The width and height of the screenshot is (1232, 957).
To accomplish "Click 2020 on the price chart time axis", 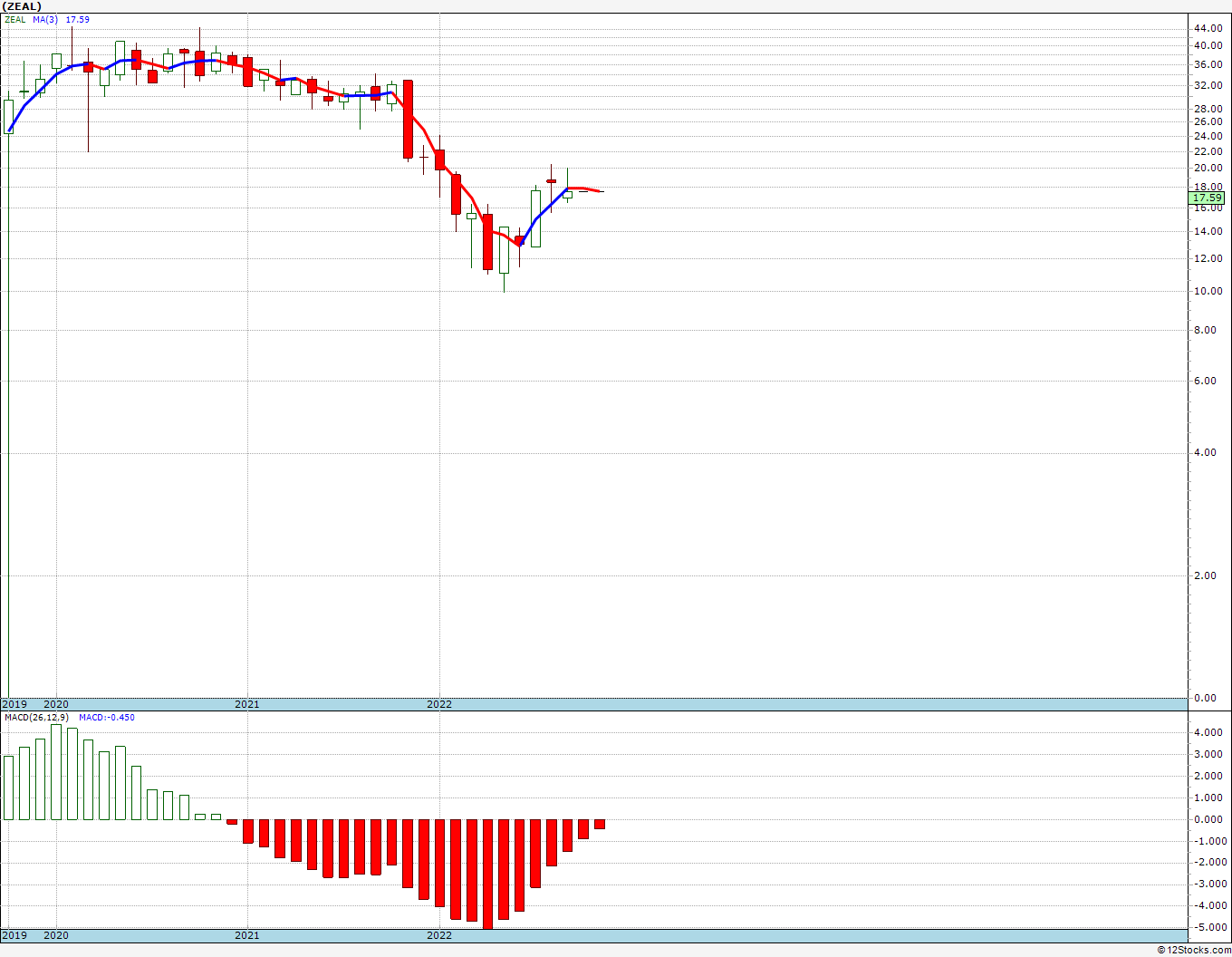I will click(x=56, y=704).
